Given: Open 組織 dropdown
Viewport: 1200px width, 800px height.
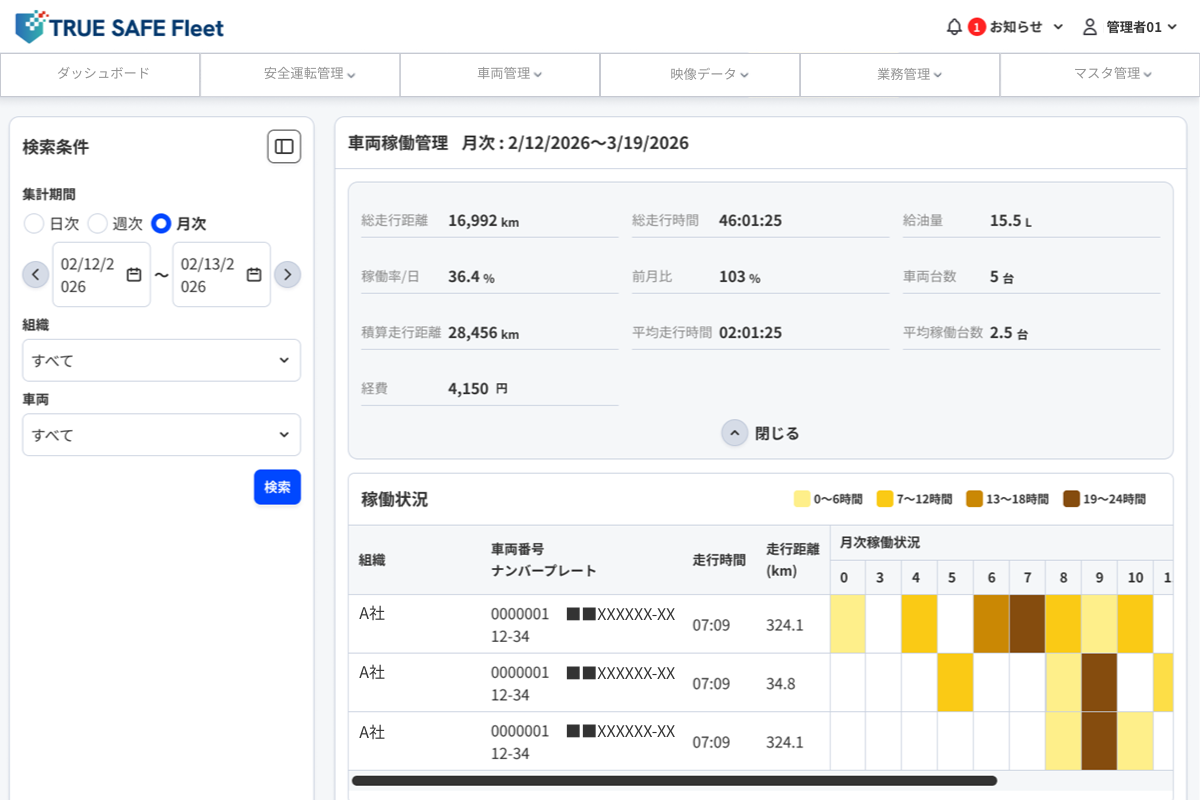Looking at the screenshot, I should point(161,360).
